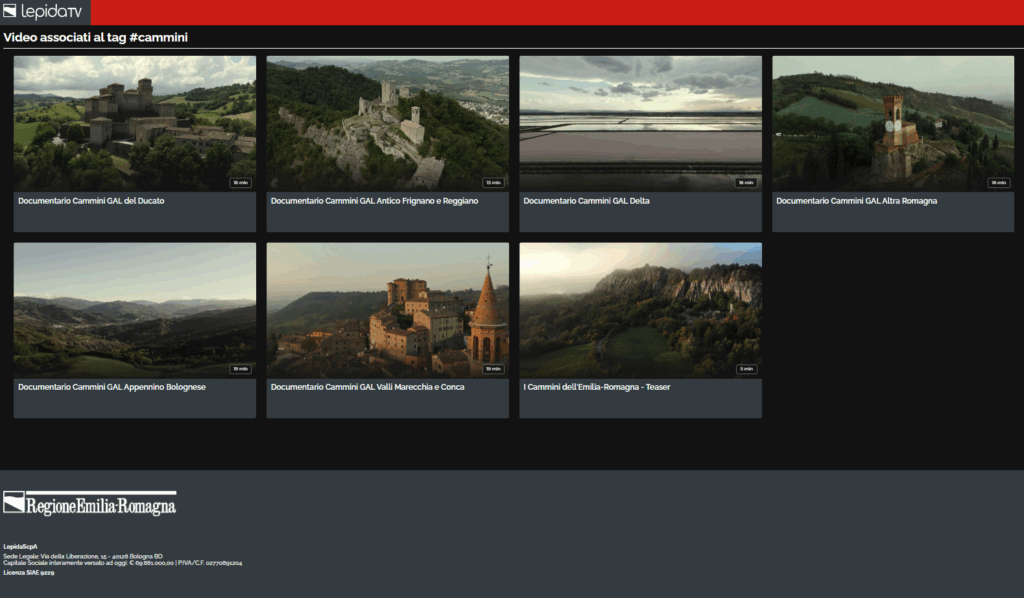Open the GAL Altra Romagna tower thumbnail
This screenshot has width=1024, height=598.
[893, 122]
